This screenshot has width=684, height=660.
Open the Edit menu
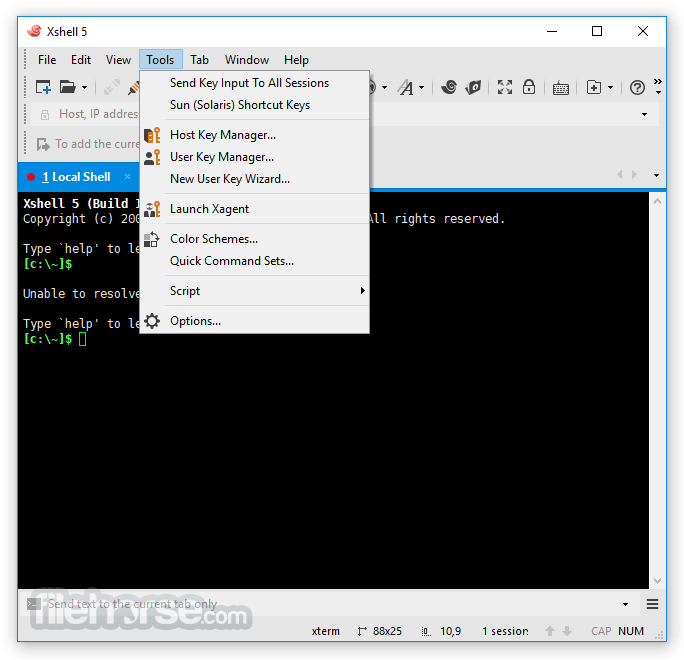[81, 60]
